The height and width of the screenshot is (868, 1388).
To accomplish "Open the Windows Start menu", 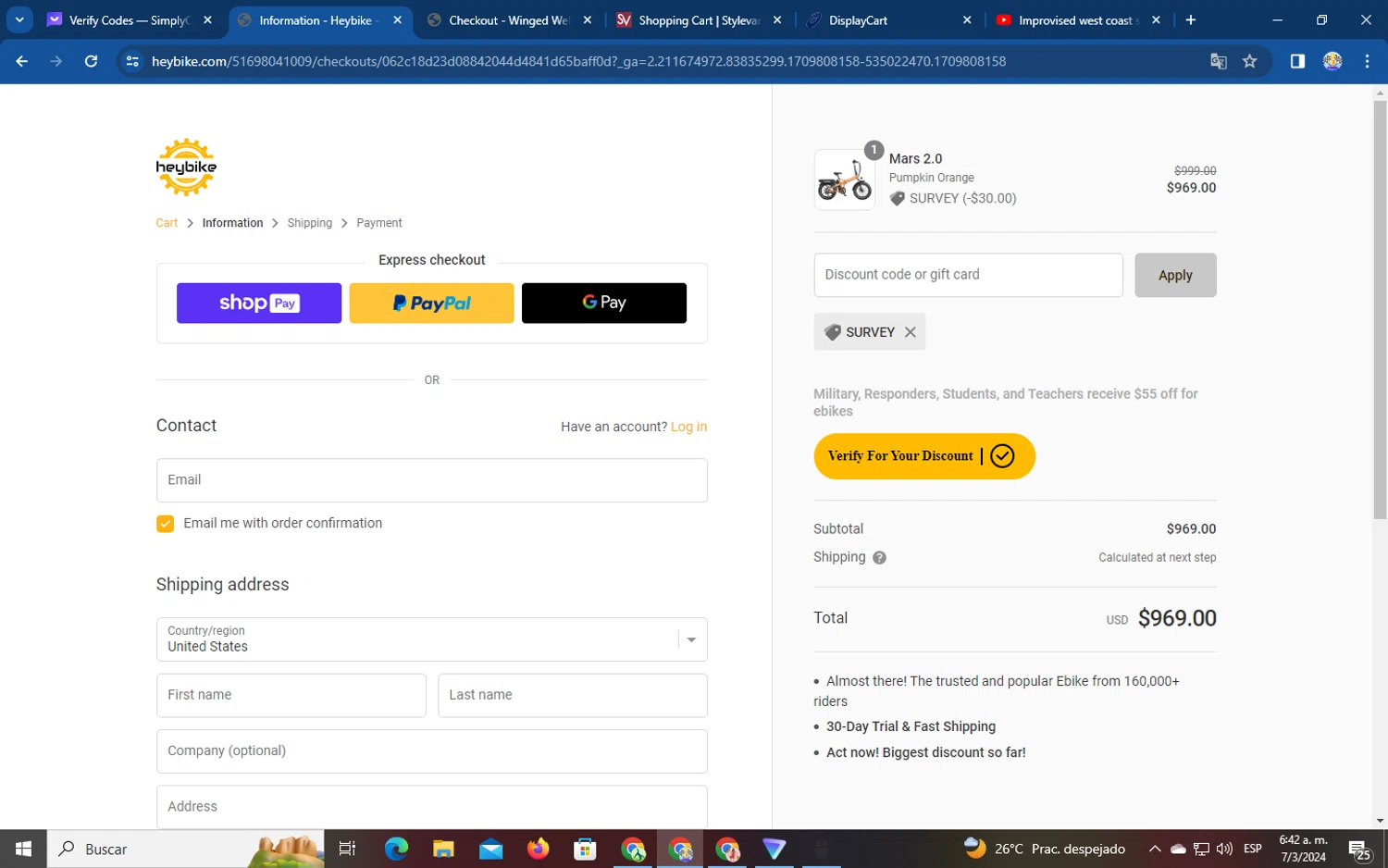I will (x=23, y=849).
